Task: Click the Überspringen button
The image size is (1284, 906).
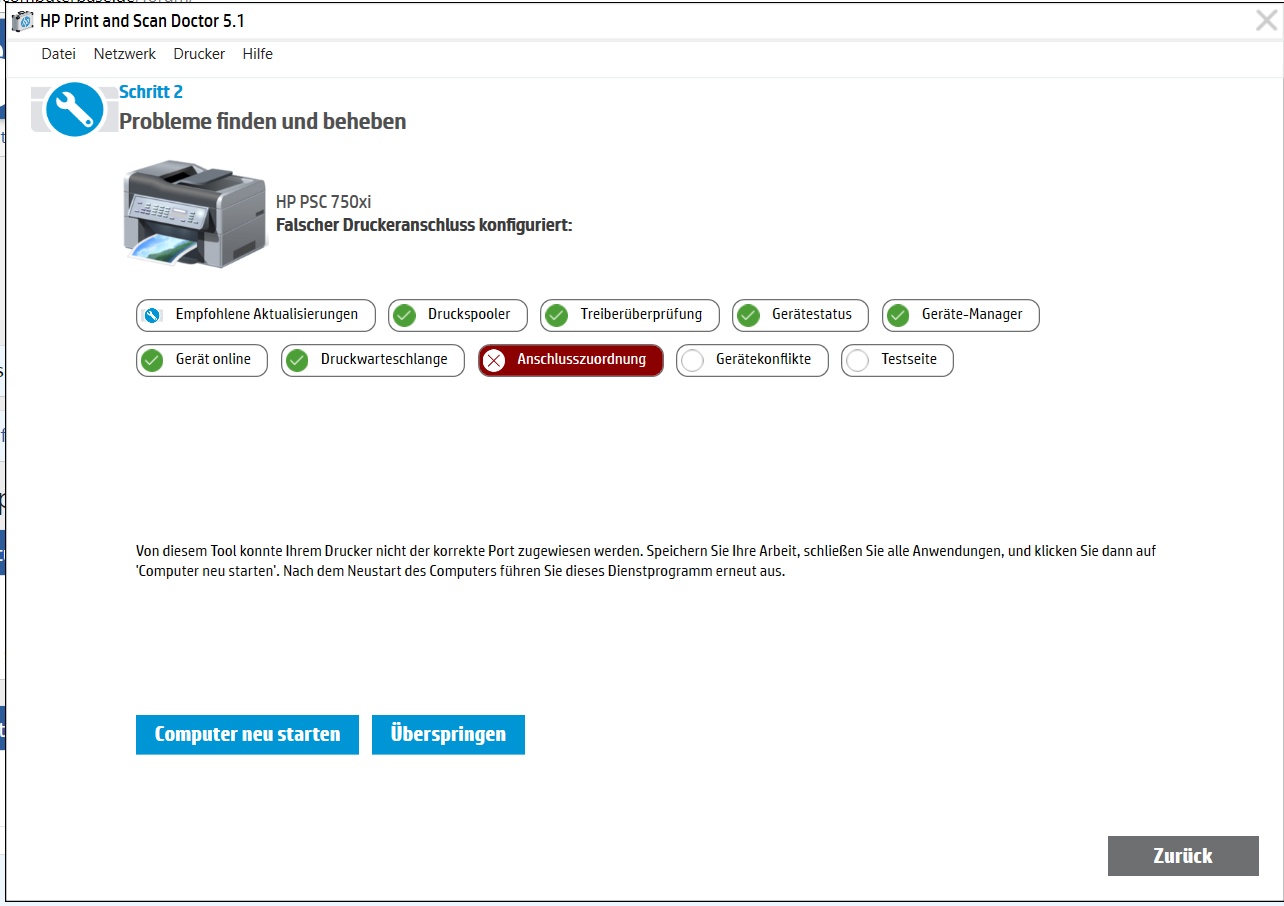Action: tap(448, 734)
